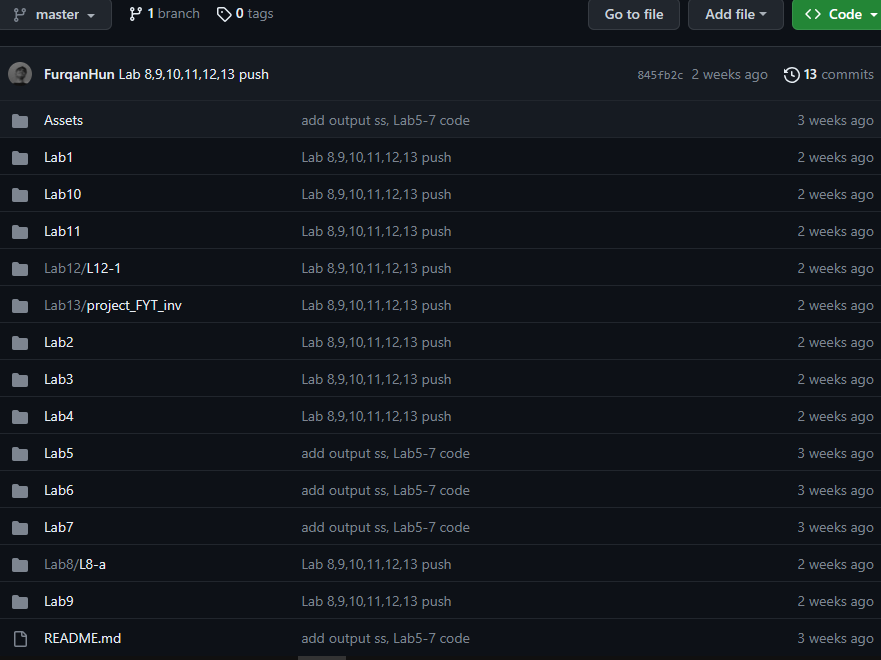Viewport: 881px width, 660px height.
Task: Open the README.md file
Action: pyautogui.click(x=83, y=639)
